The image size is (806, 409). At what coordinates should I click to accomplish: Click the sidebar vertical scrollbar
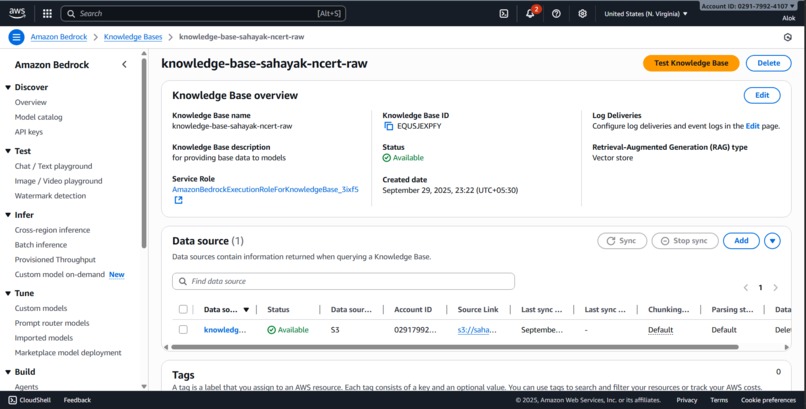(144, 153)
